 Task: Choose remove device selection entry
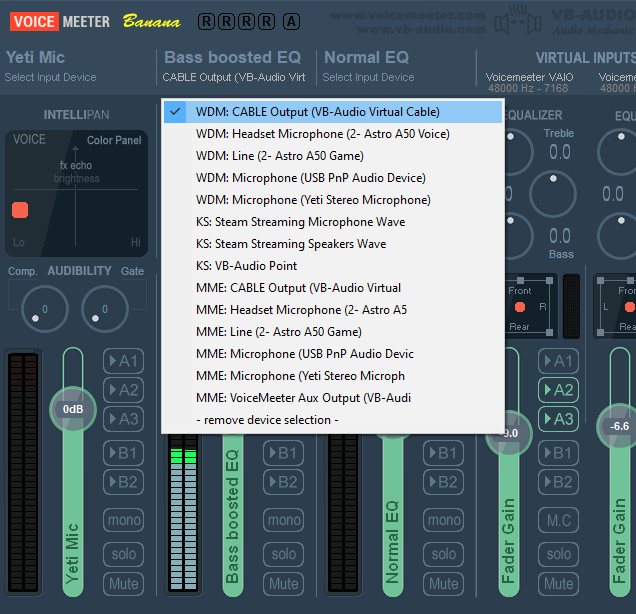coord(333,420)
